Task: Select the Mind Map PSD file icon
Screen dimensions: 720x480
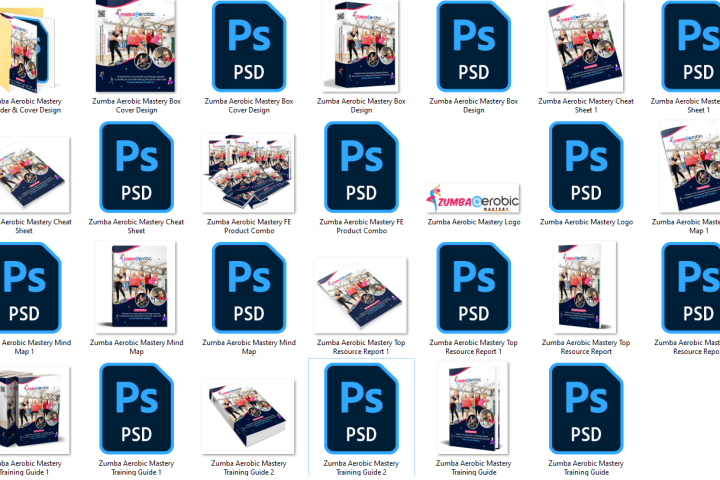Action: 249,288
